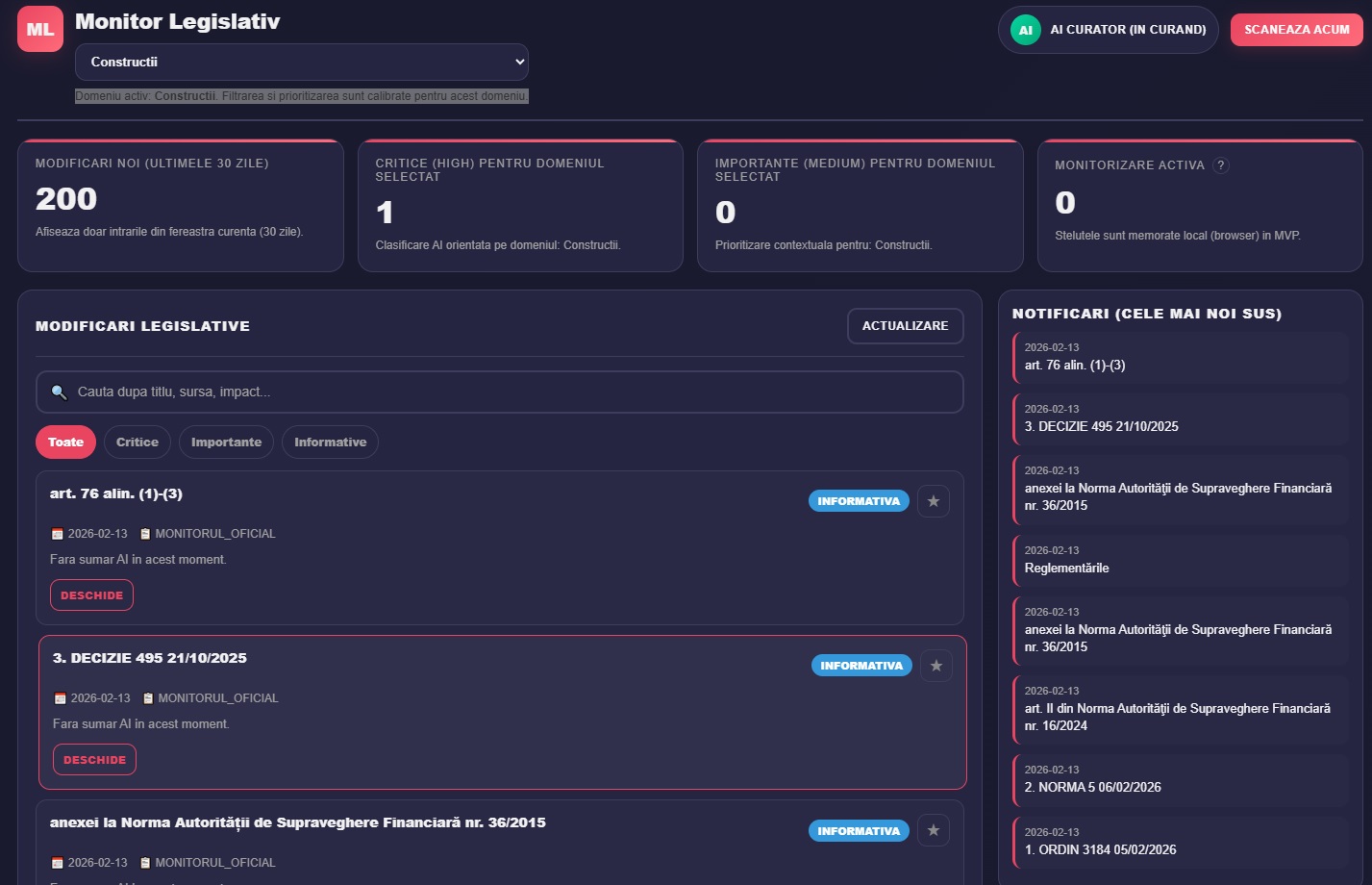The width and height of the screenshot is (1372, 885).
Task: Click the AI CURATOR (IN CURAND) button
Action: [1109, 30]
